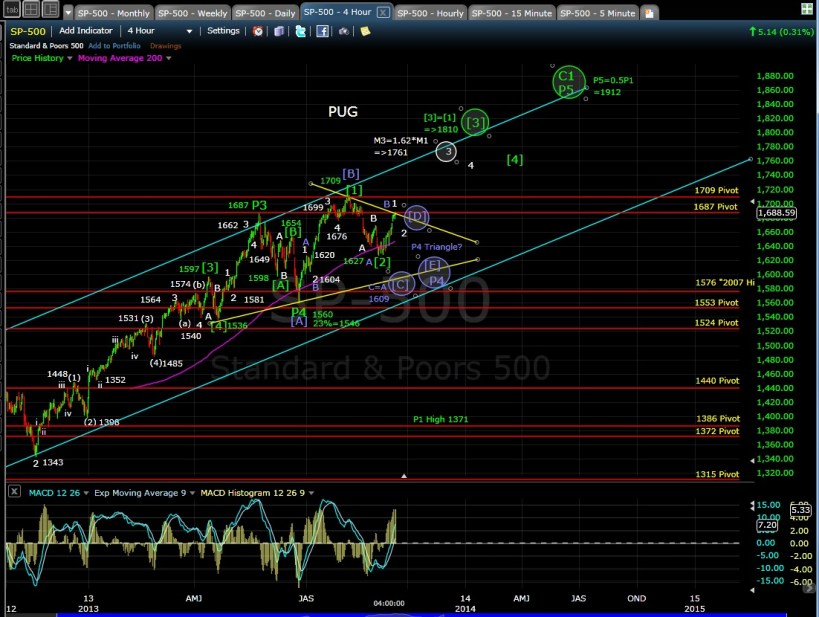This screenshot has width=819, height=617.
Task: Select the SP-500 - 4 Hour tab
Action: pyautogui.click(x=337, y=12)
